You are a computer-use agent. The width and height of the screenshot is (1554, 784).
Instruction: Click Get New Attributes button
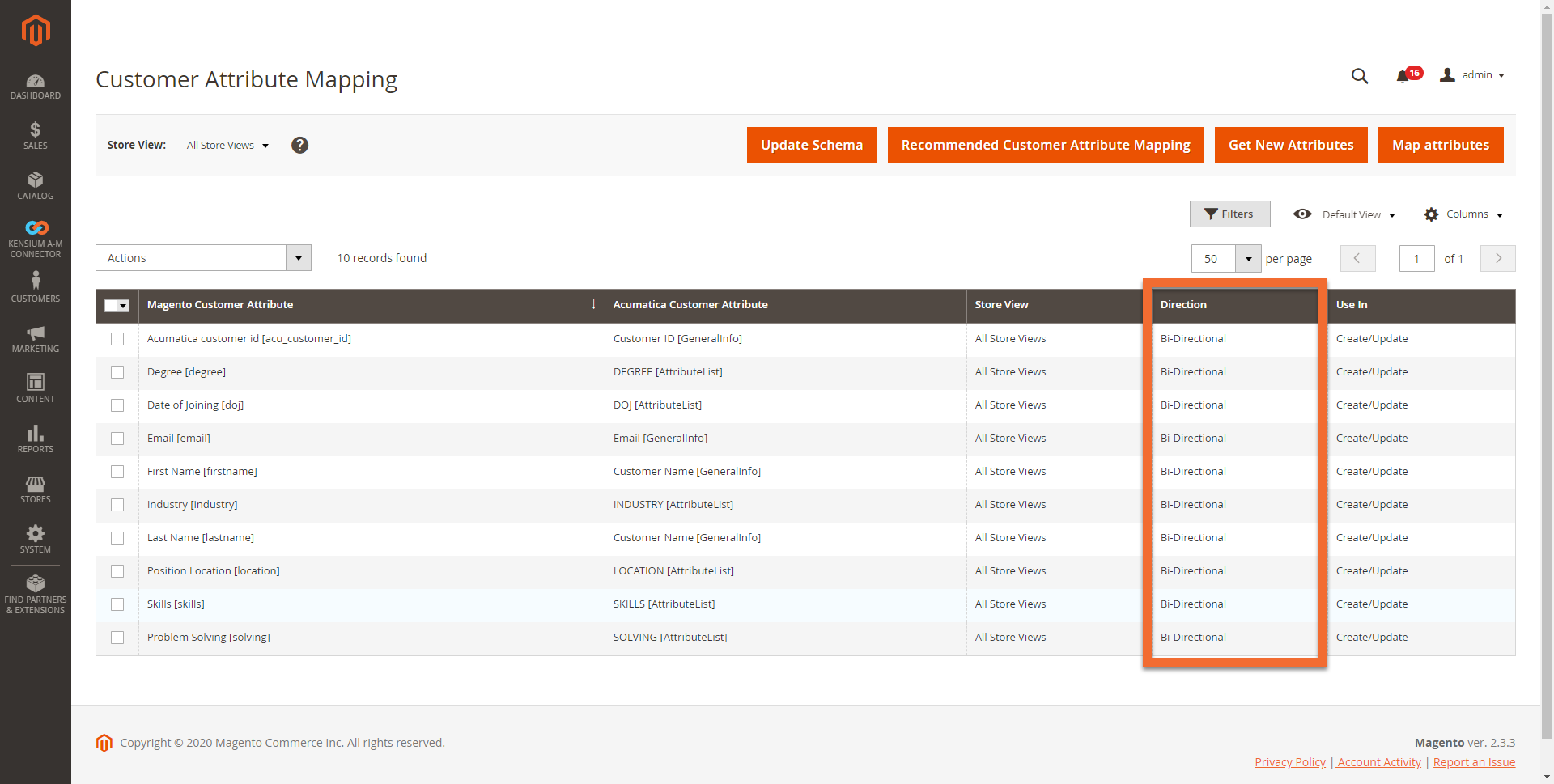1291,145
